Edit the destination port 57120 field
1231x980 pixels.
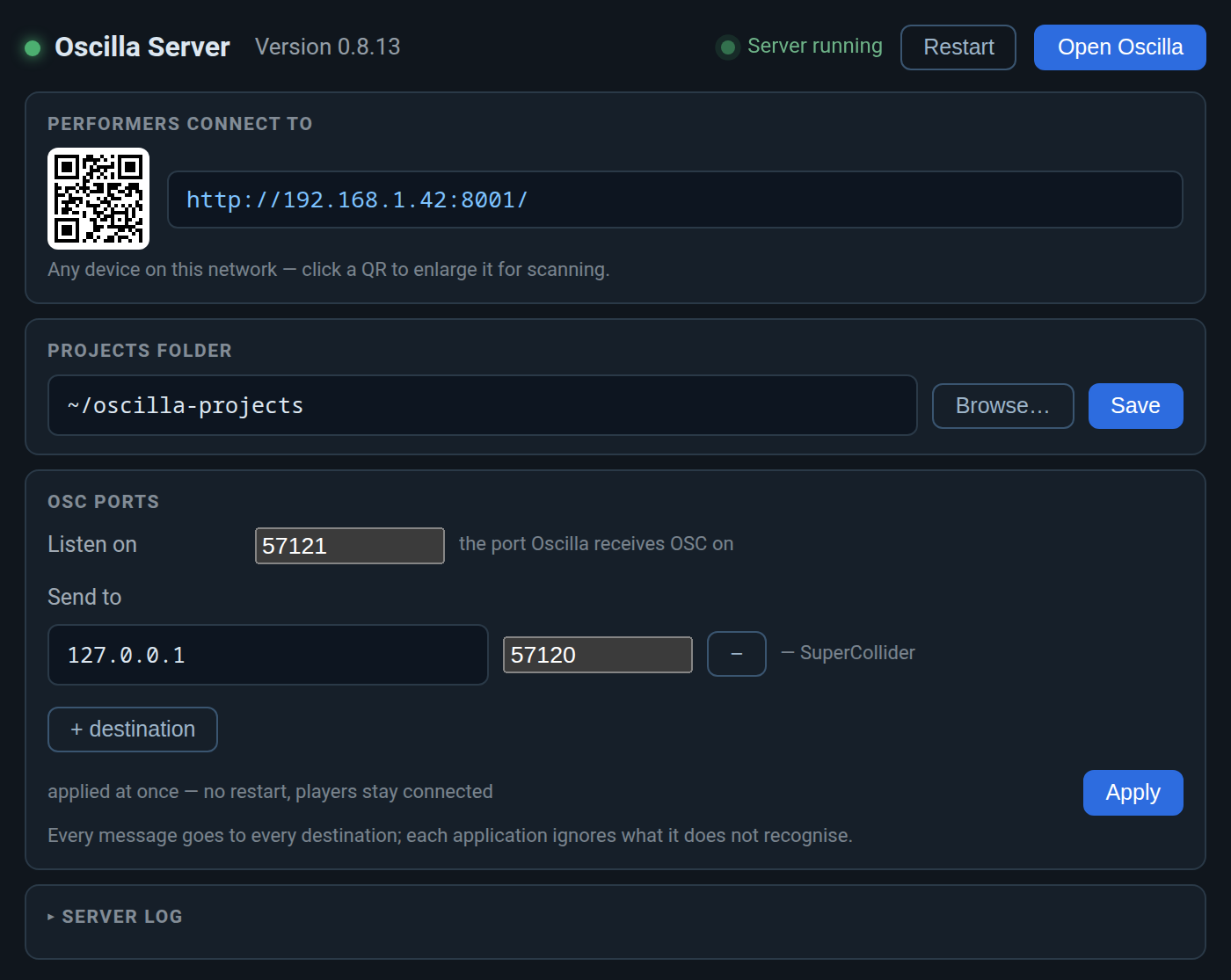tap(598, 655)
